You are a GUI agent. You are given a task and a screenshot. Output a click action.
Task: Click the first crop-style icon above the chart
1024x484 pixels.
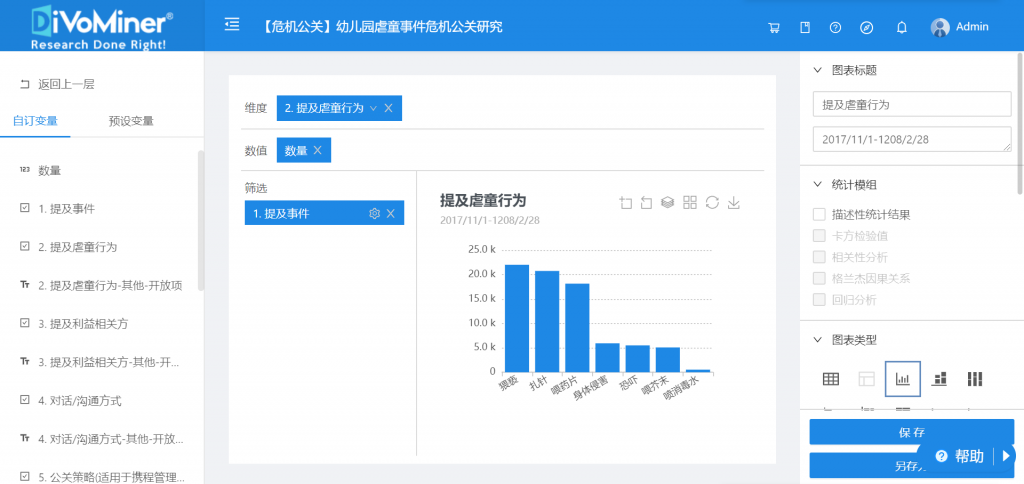pyautogui.click(x=626, y=202)
